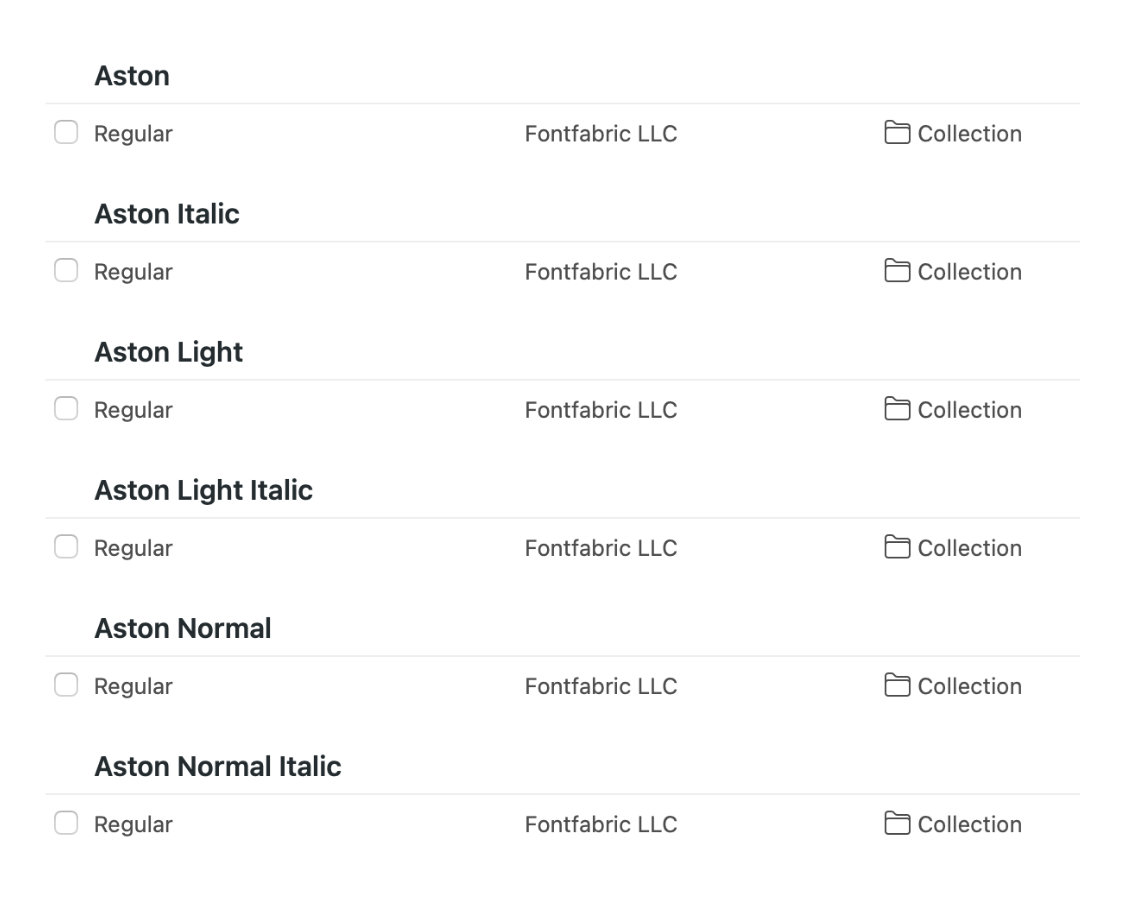The width and height of the screenshot is (1128, 912).
Task: Select the Aston Light Italic family heading
Action: 203,490
